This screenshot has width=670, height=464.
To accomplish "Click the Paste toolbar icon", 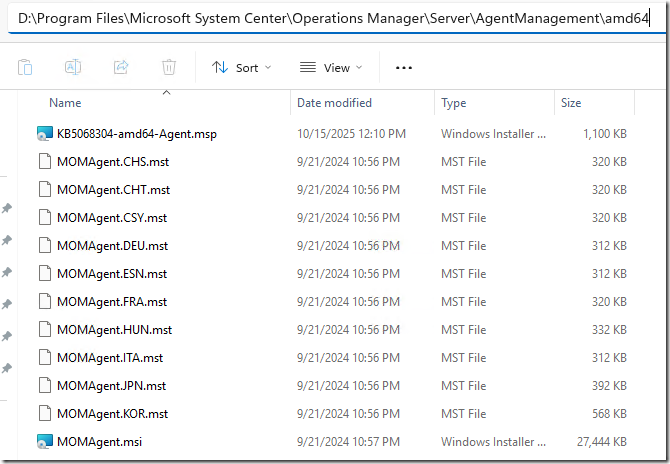I will tap(25, 68).
